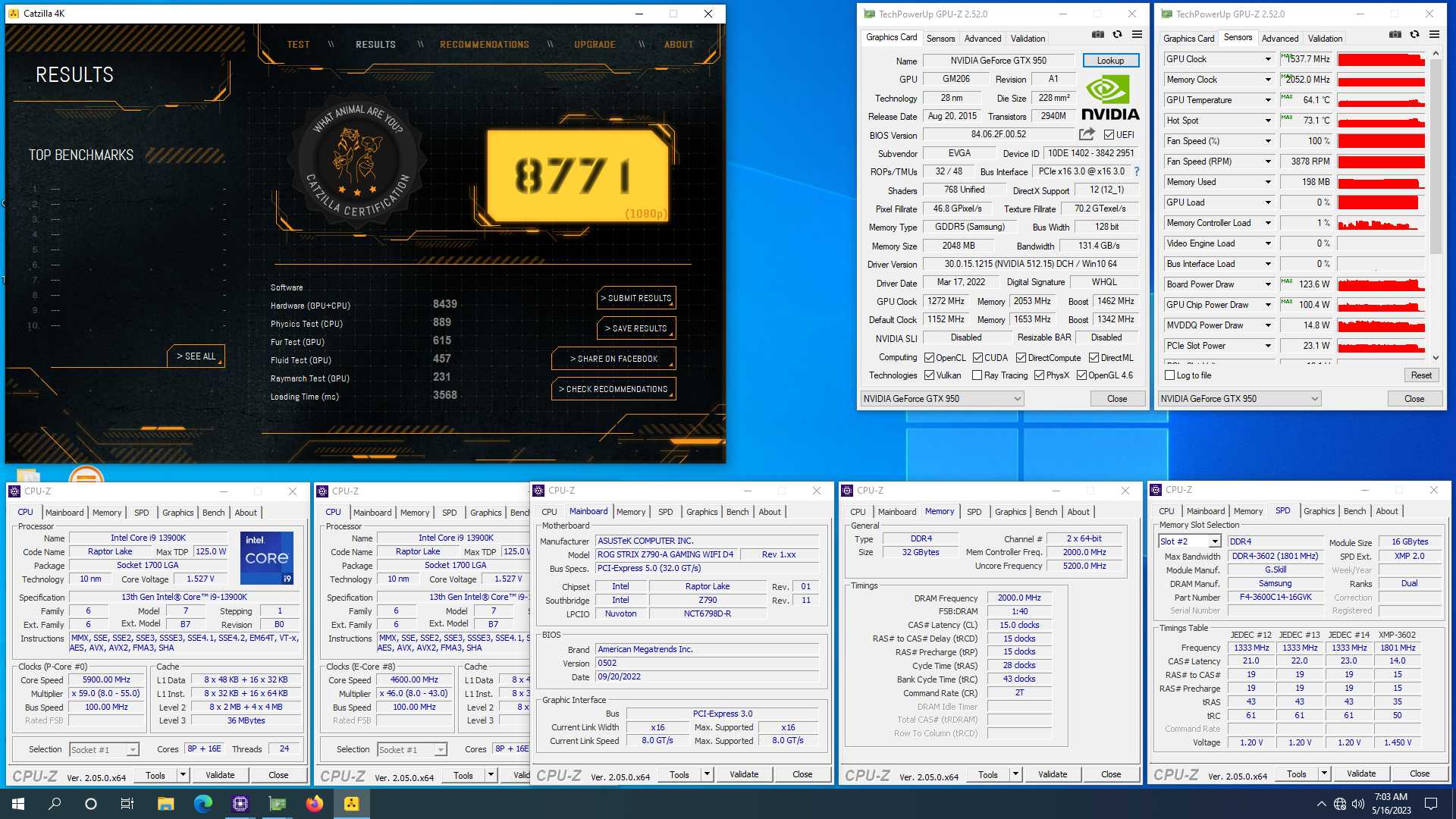1456x819 pixels.
Task: Open Cortana circle icon on taskbar
Action: 91,804
